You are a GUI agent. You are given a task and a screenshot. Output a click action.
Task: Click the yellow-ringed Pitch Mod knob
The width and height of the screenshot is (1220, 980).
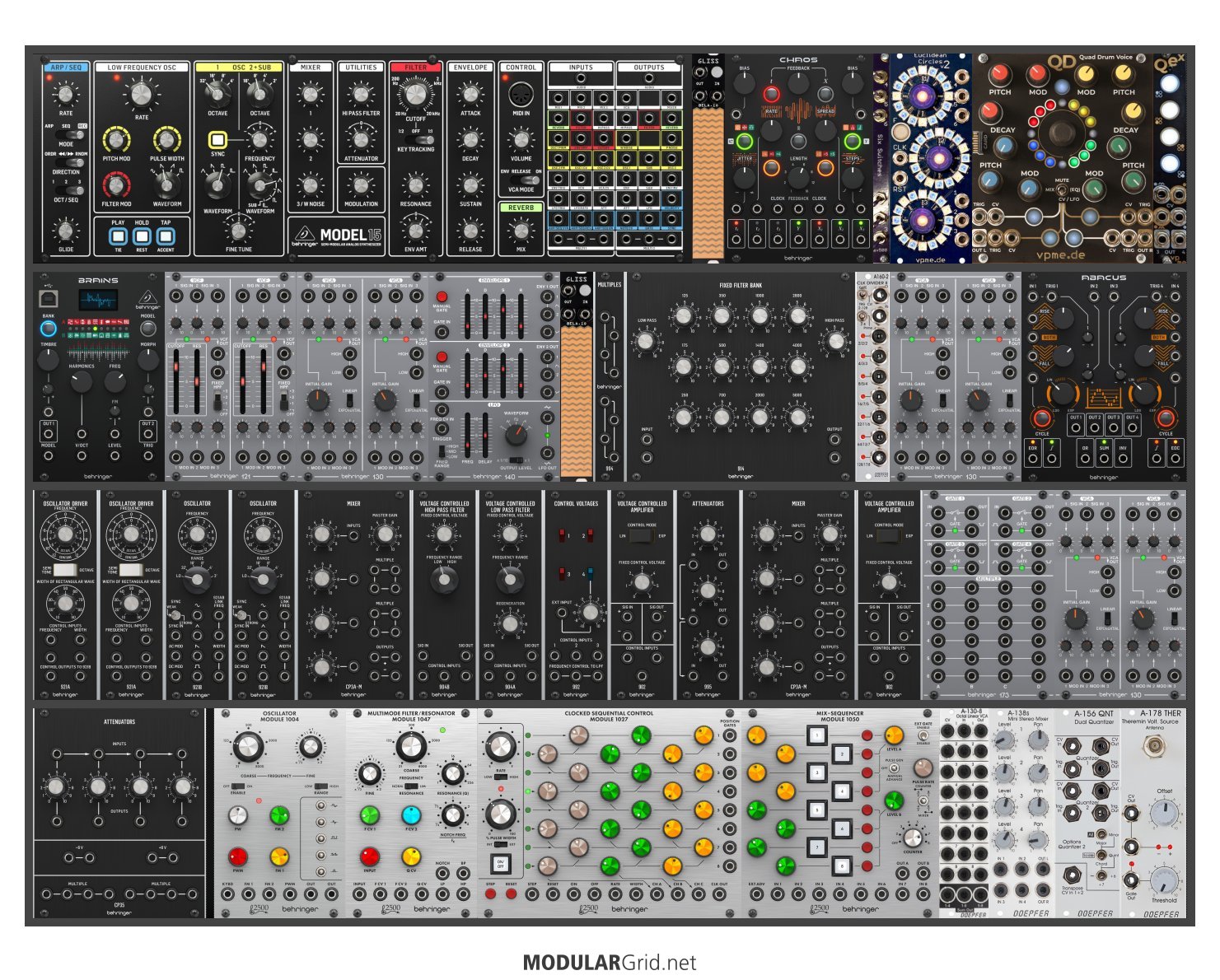(116, 140)
